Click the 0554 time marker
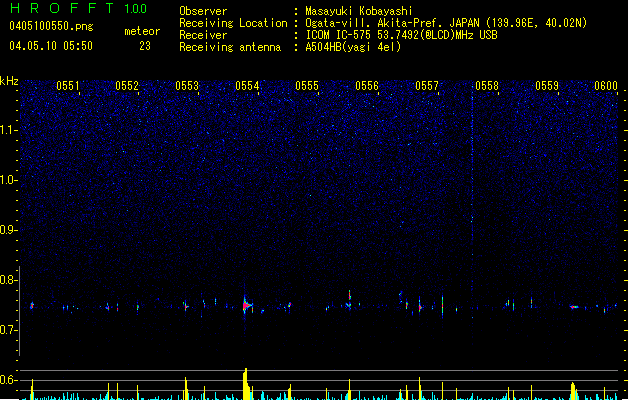The width and height of the screenshot is (629, 400). pyautogui.click(x=247, y=86)
